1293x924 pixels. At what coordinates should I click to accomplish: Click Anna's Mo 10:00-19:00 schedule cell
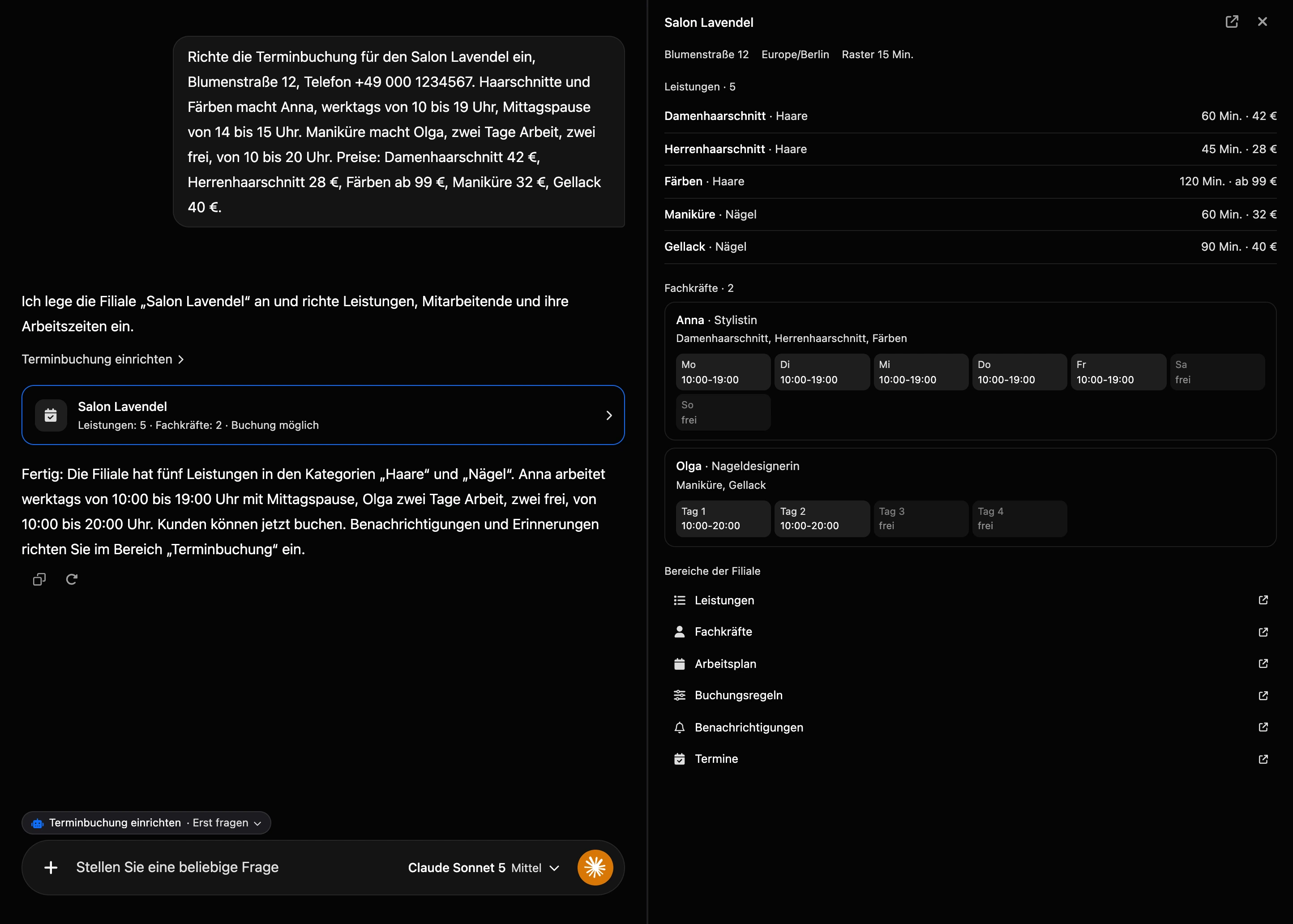[x=723, y=372]
